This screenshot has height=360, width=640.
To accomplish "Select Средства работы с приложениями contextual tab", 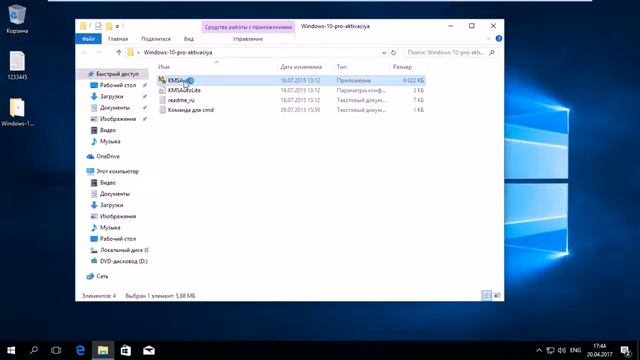I will (x=248, y=27).
